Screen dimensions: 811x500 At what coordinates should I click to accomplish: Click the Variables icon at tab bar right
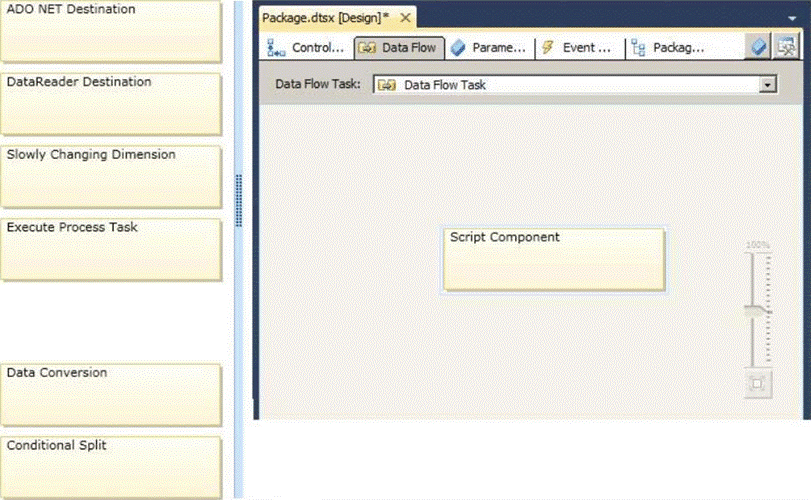[x=787, y=47]
